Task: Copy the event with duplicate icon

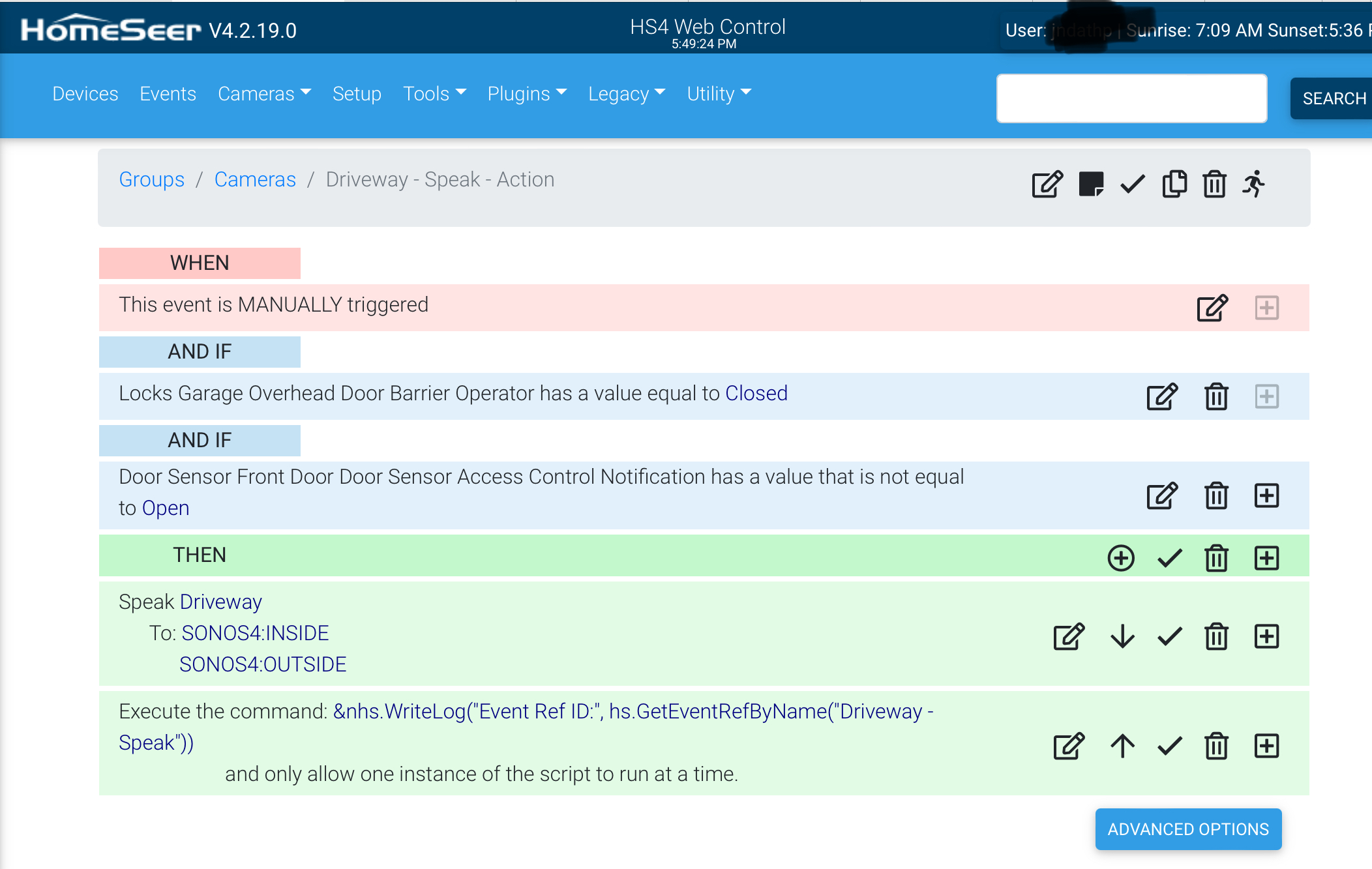Action: coord(1174,184)
